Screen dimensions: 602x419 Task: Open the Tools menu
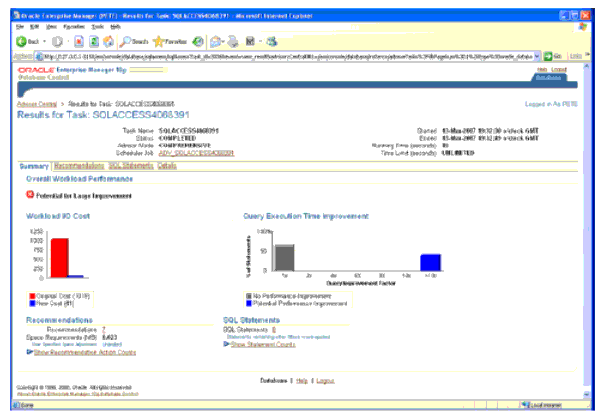click(x=98, y=26)
